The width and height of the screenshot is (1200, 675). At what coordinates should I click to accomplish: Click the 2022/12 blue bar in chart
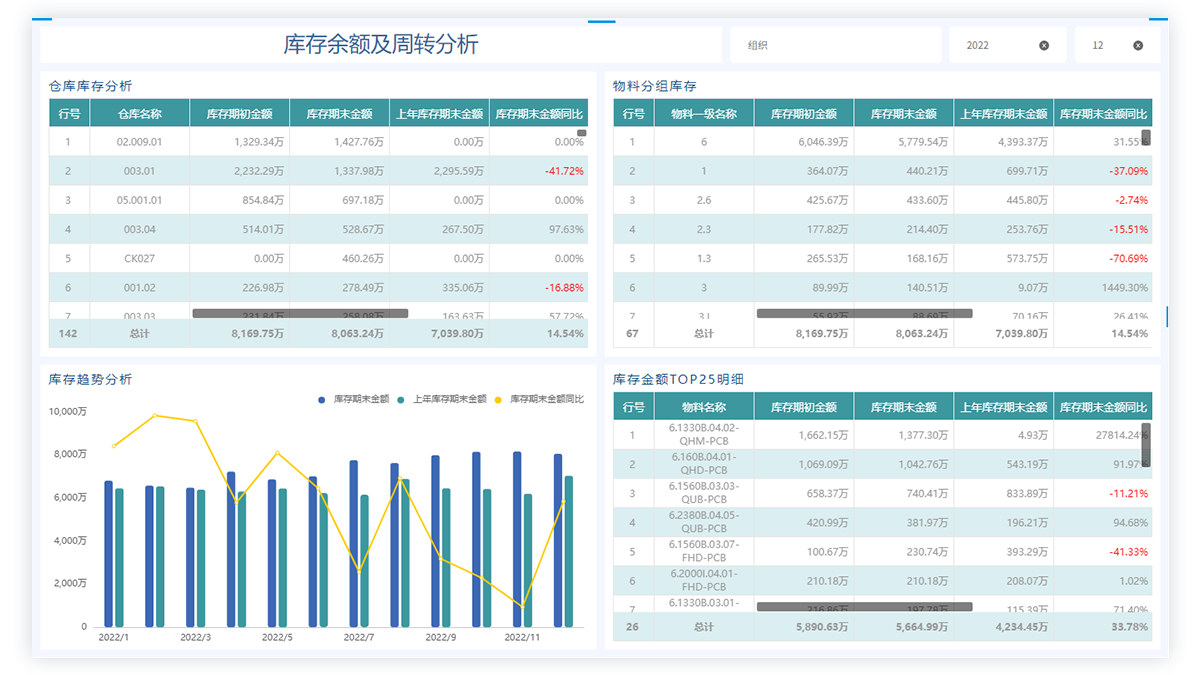558,540
